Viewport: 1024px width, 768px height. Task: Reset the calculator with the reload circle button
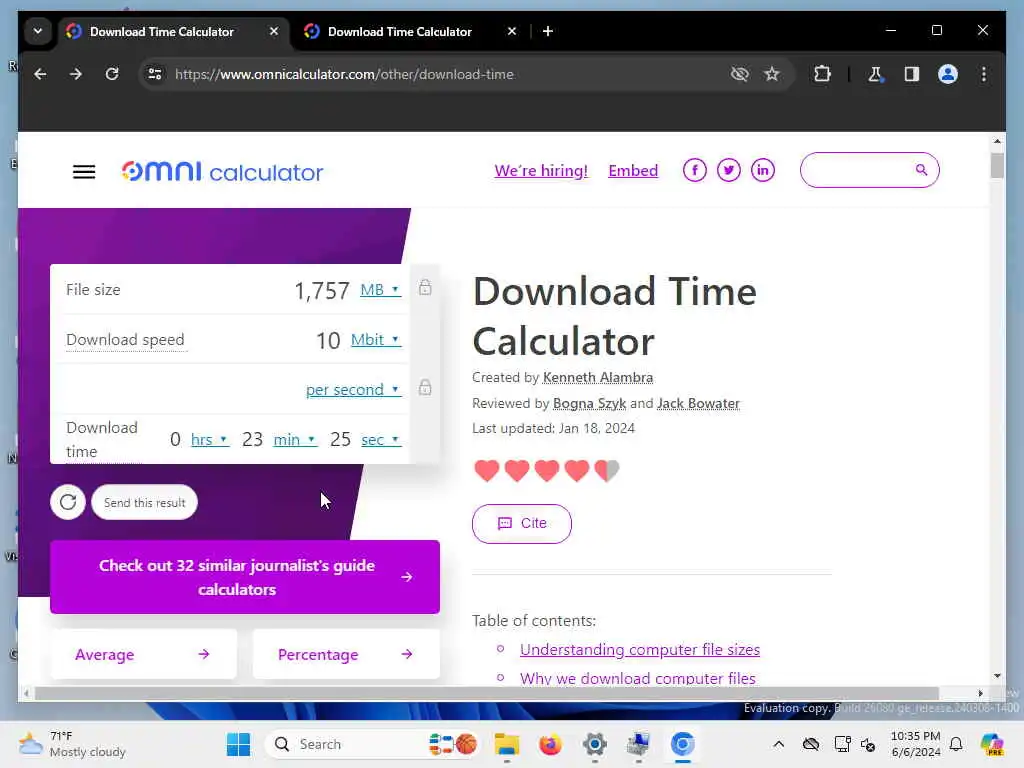pos(68,502)
